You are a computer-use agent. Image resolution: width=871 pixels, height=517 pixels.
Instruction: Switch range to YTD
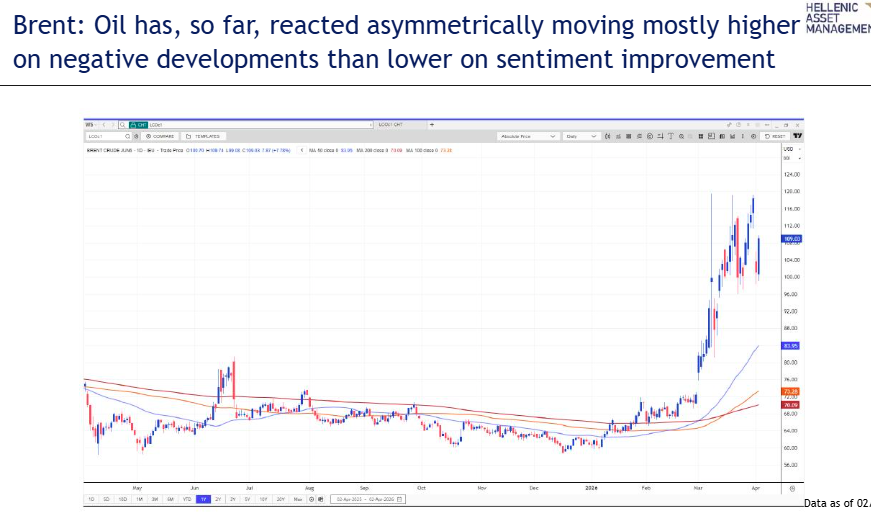pos(187,498)
